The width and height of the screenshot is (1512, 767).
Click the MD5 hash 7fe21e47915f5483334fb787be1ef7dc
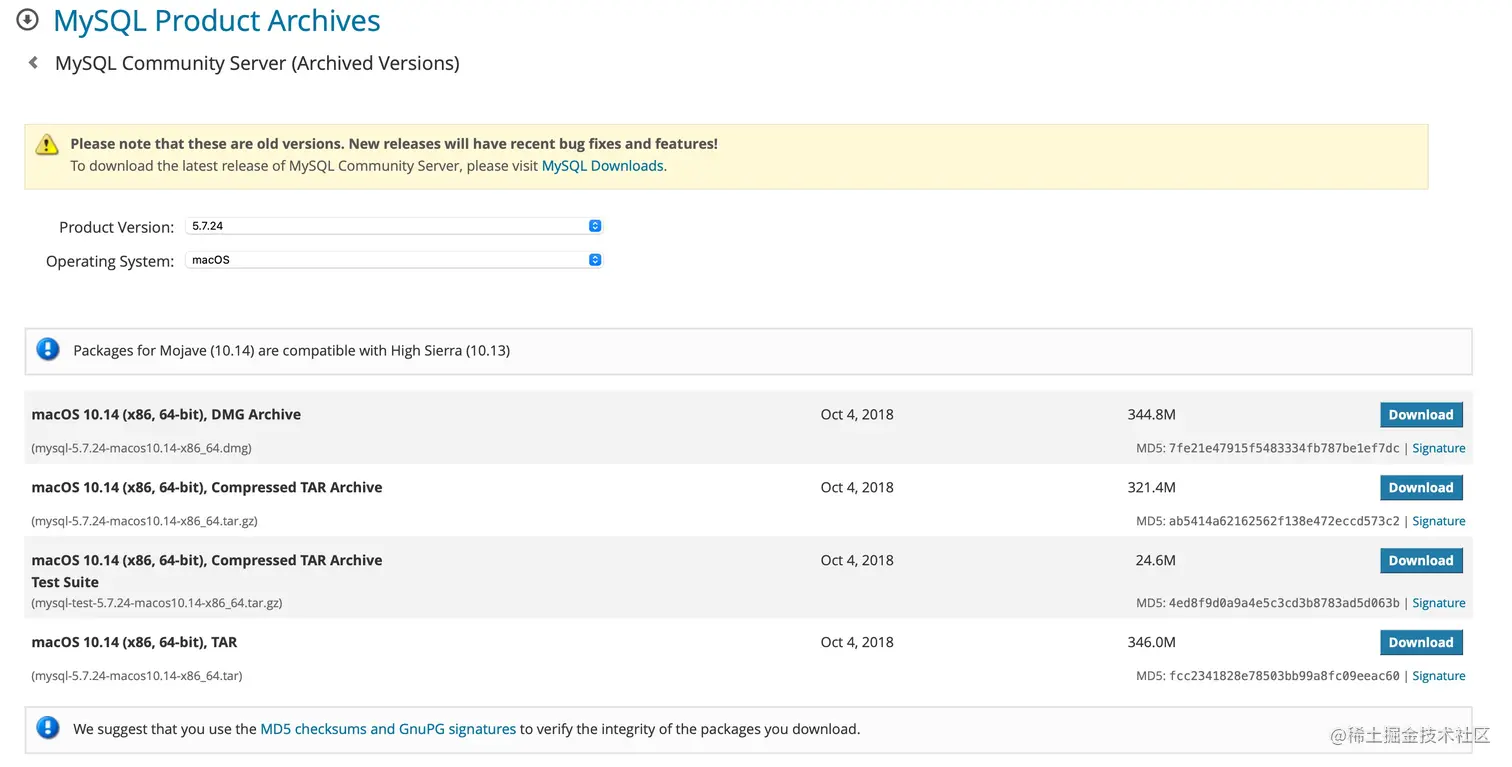coord(1284,448)
